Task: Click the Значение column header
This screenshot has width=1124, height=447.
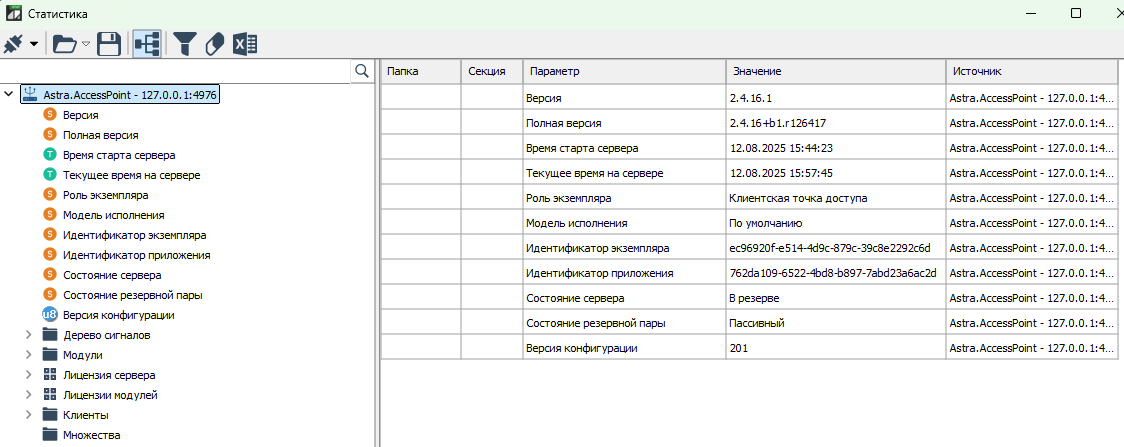Action: [834, 71]
